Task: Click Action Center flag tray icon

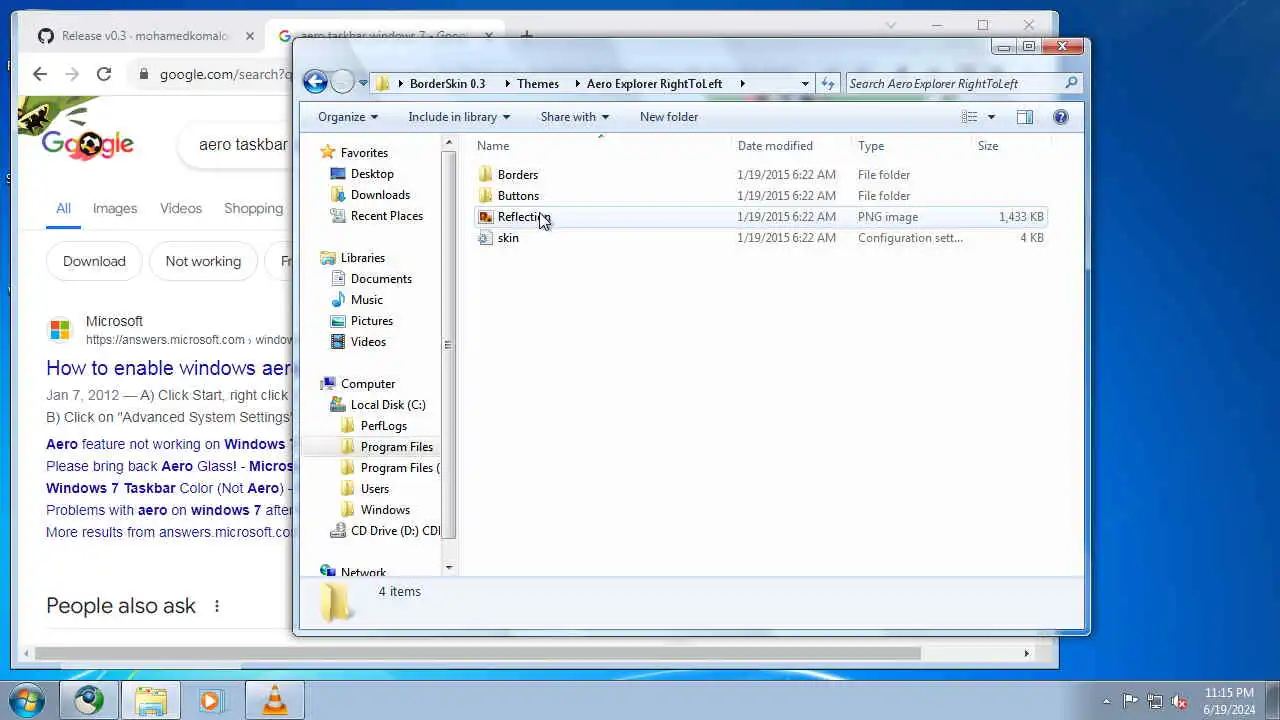Action: coord(1130,701)
